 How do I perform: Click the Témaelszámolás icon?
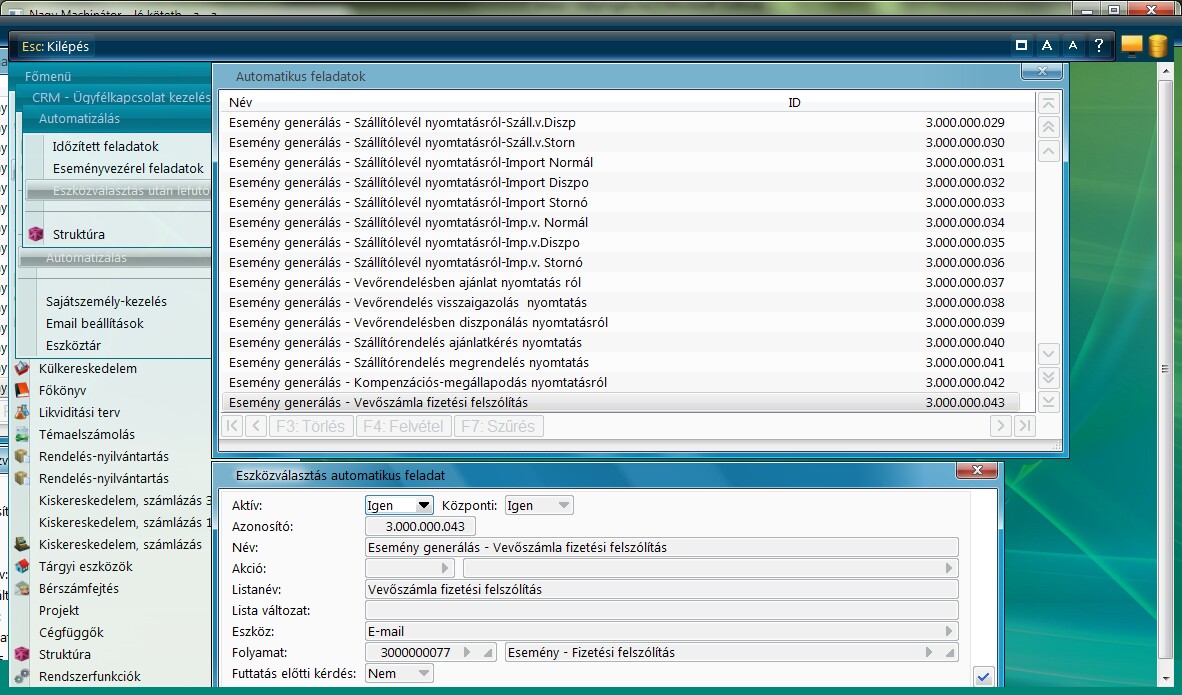pos(22,434)
